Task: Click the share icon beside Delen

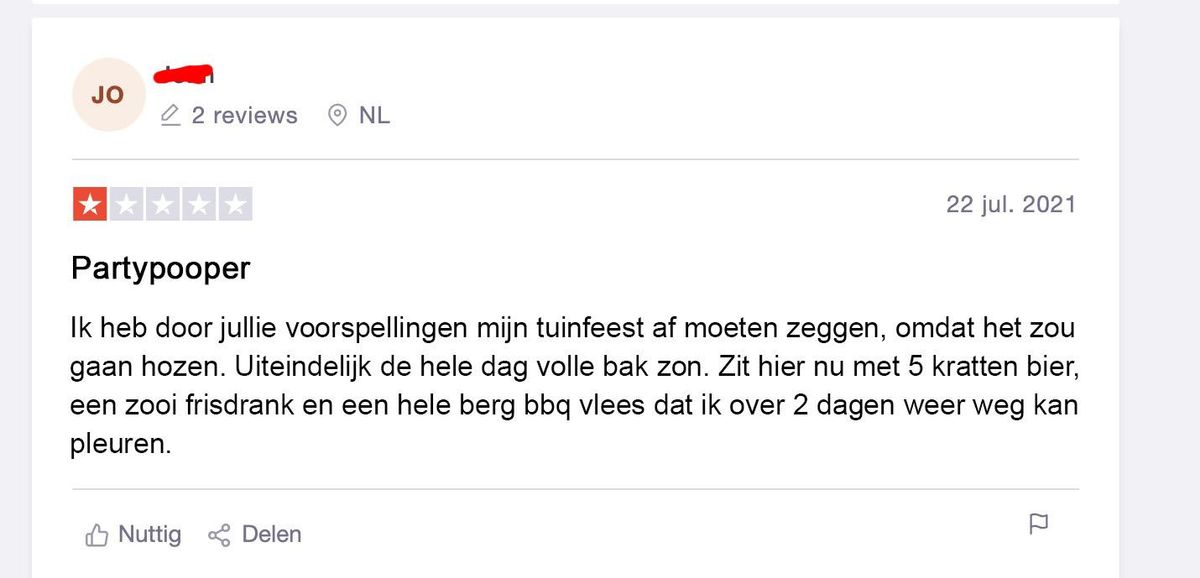Action: tap(219, 536)
